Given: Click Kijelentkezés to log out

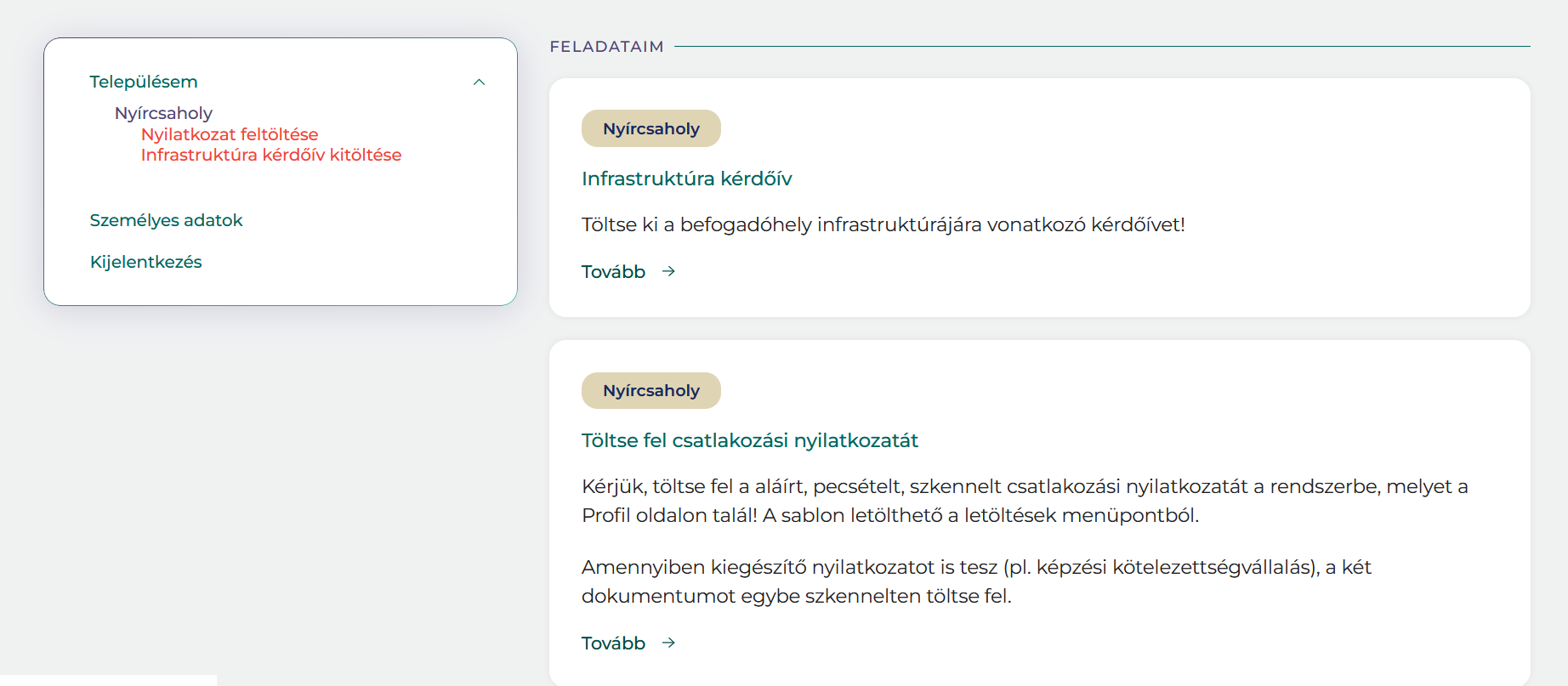Looking at the screenshot, I should pyautogui.click(x=146, y=262).
